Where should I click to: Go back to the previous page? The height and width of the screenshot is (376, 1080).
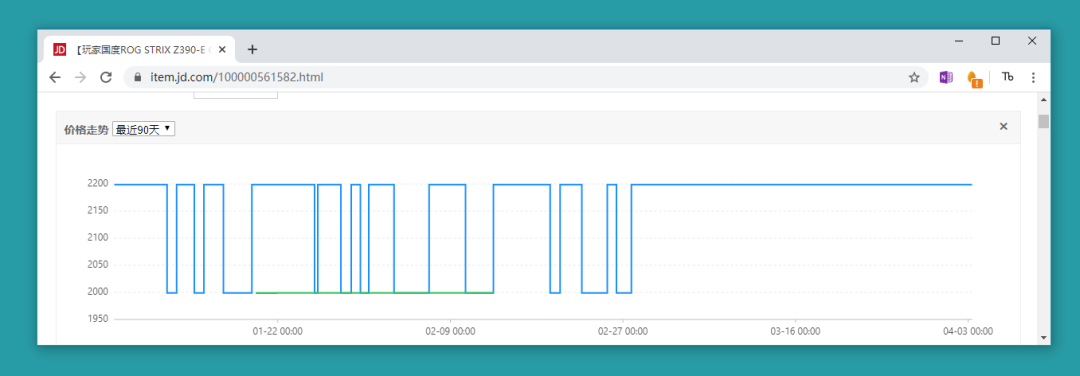click(x=55, y=77)
